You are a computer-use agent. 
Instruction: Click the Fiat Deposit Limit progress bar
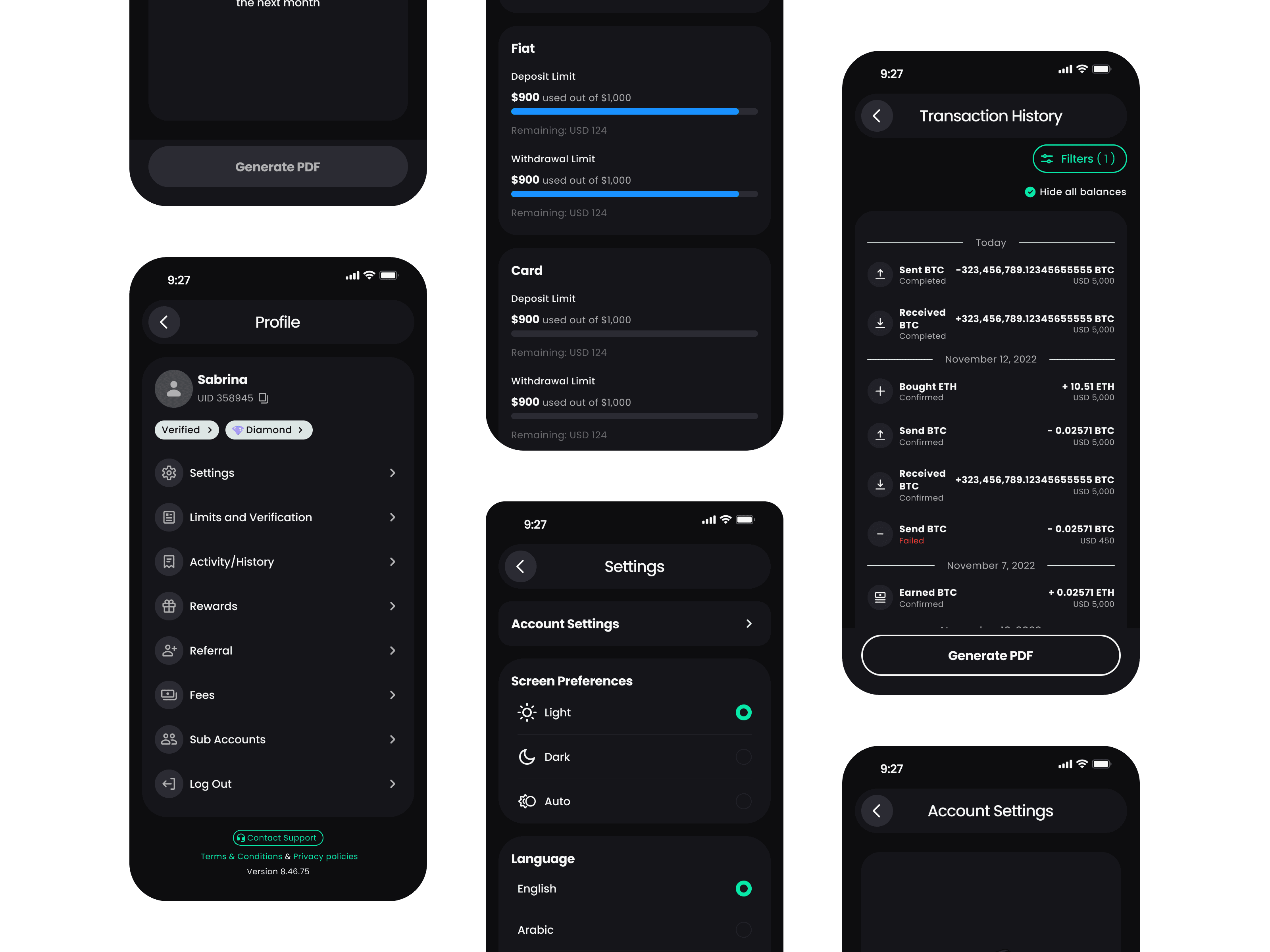tap(634, 112)
